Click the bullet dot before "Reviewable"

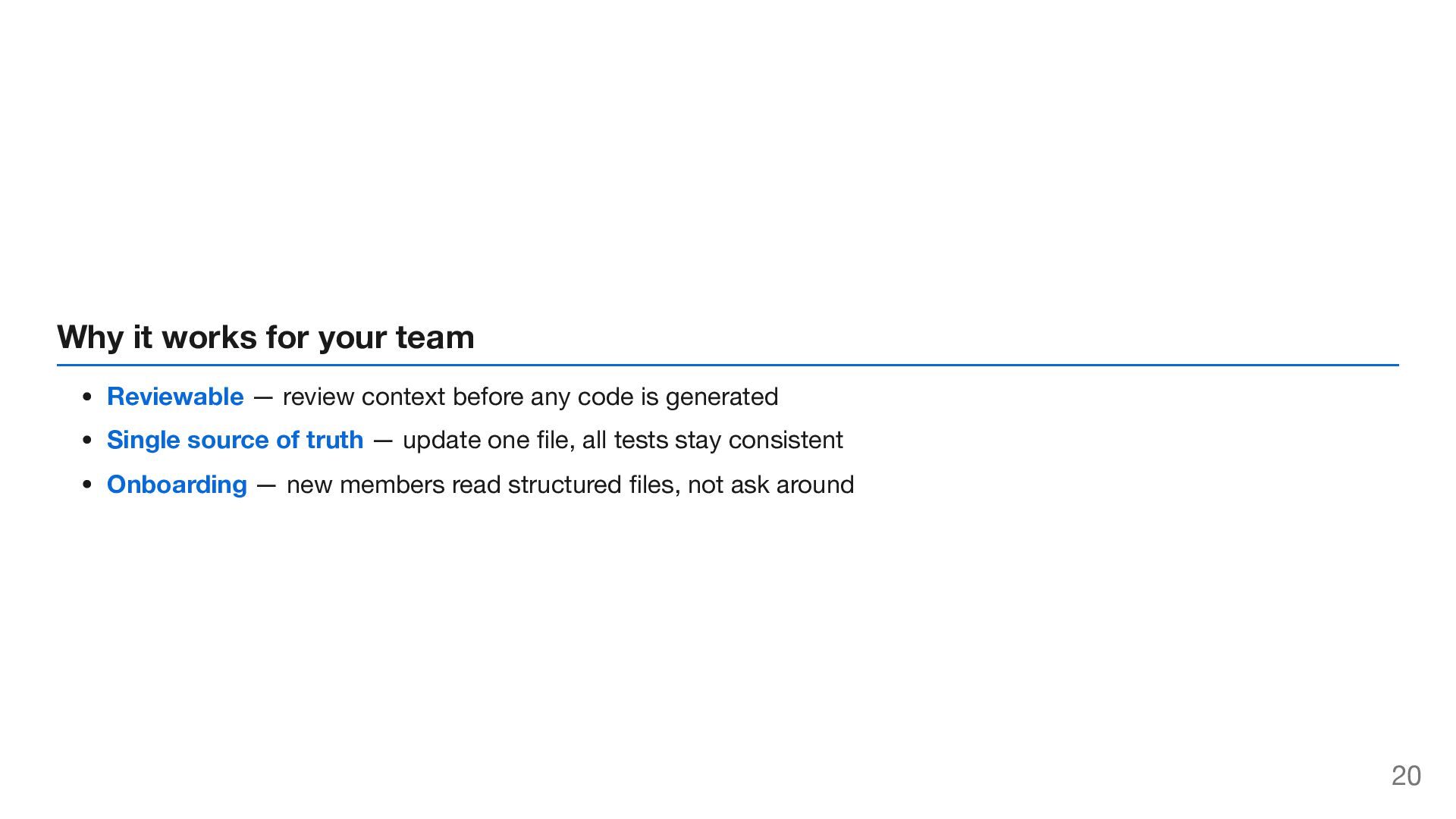[88, 397]
